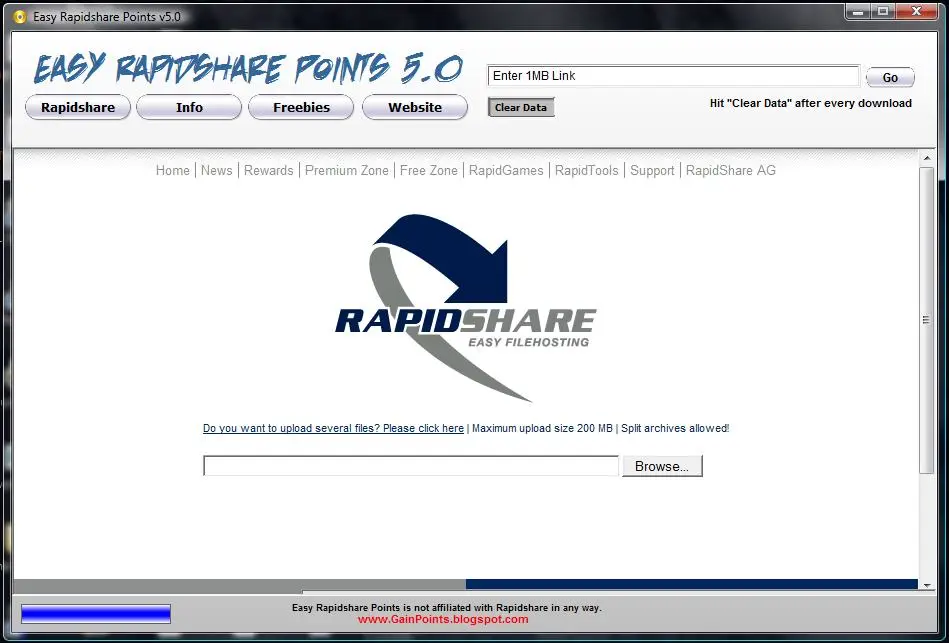
Task: Open the RapidShare AG nav link
Action: 731,171
